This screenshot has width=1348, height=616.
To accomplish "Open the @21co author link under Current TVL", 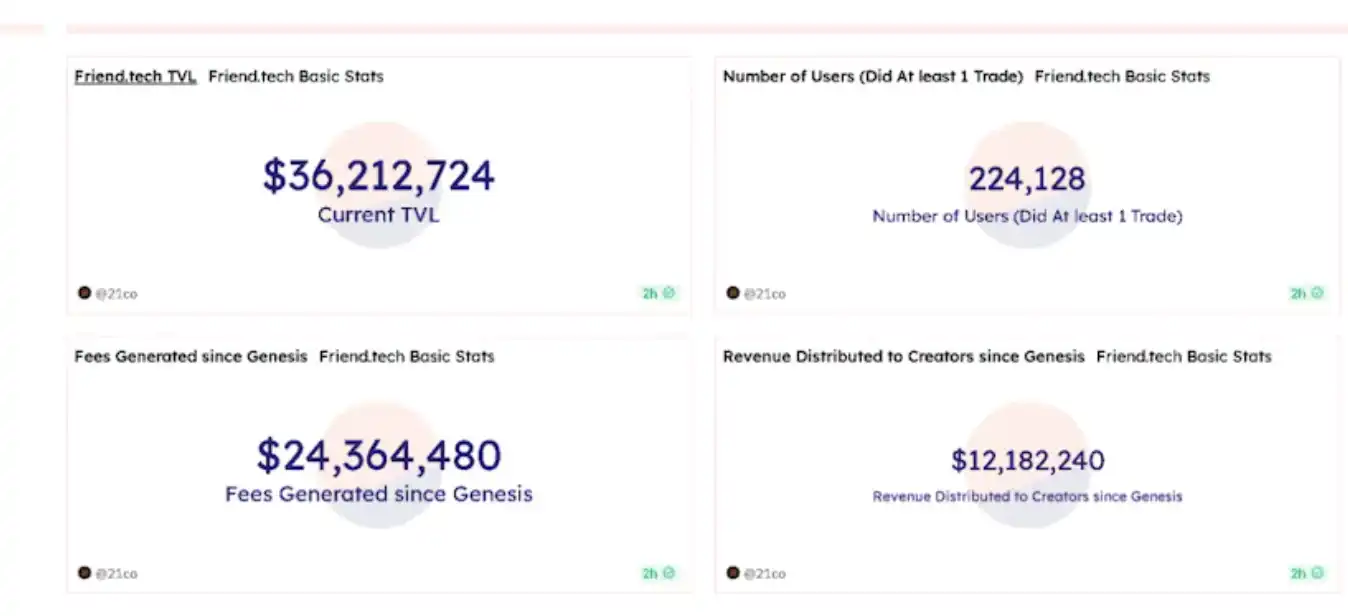I will pos(117,294).
